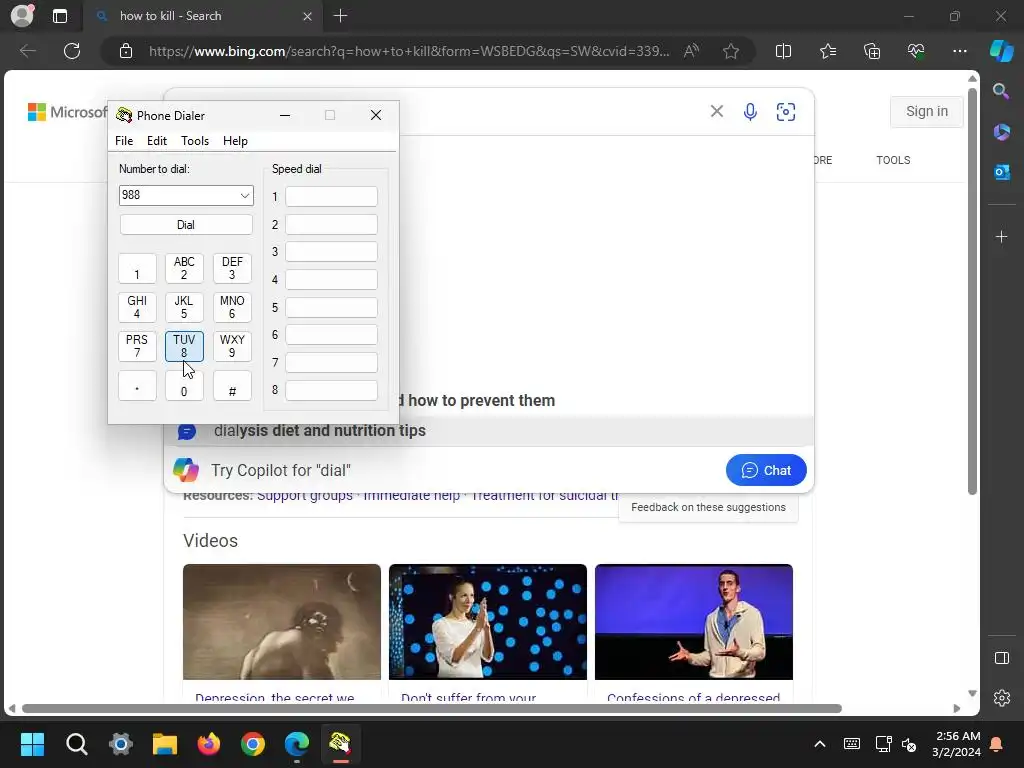This screenshot has width=1024, height=768.
Task: Tap keypad key PRS 7
Action: coord(137,346)
